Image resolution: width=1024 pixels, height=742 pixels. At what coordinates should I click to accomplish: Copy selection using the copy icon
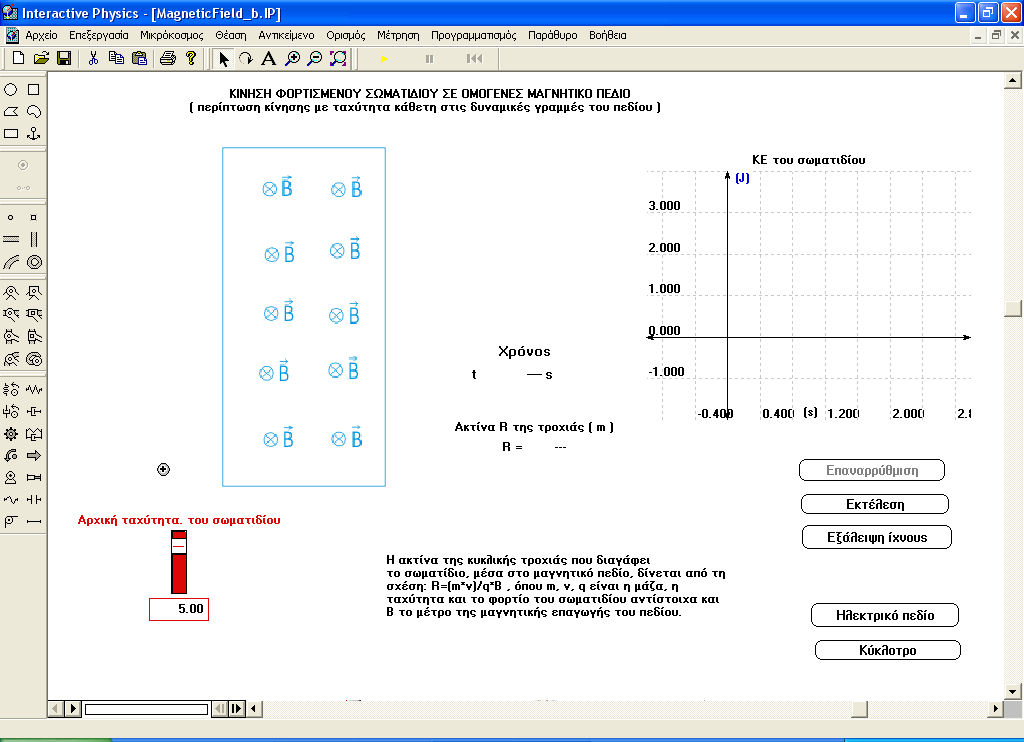[x=116, y=59]
